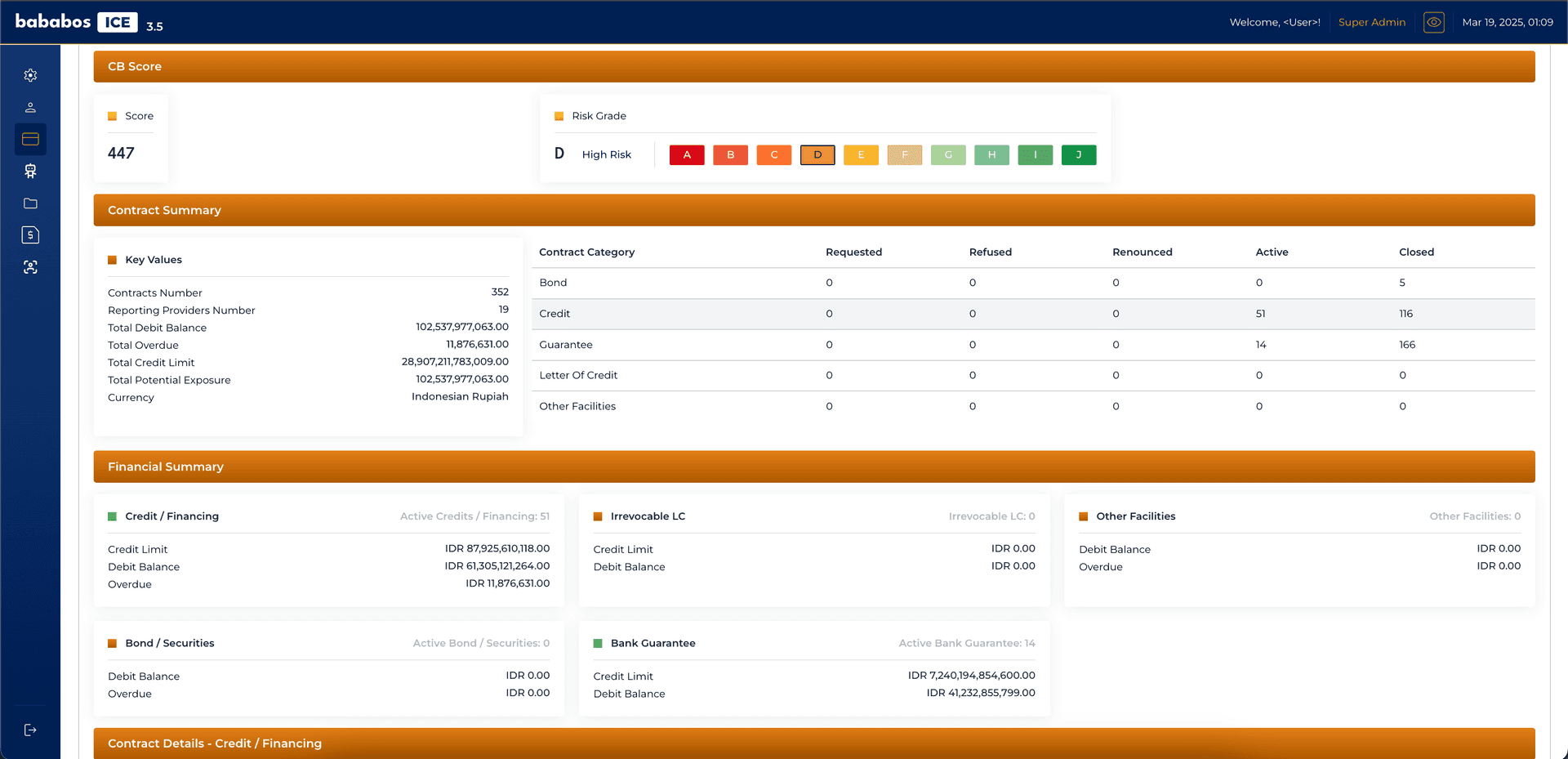Select risk grade G swatch

(x=948, y=155)
